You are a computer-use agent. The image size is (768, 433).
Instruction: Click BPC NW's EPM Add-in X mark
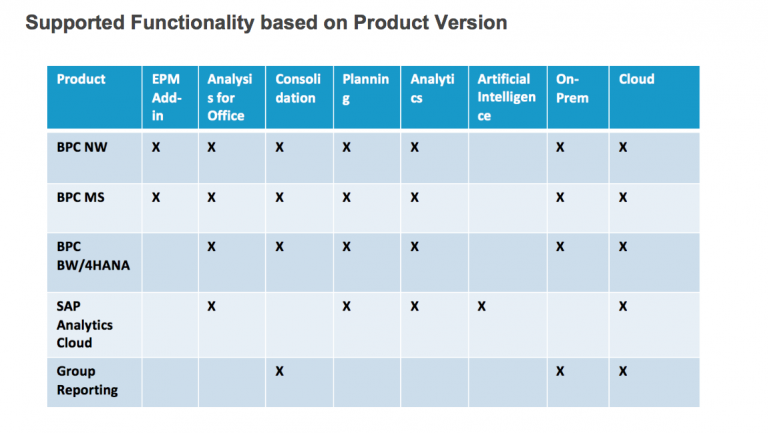(x=156, y=147)
